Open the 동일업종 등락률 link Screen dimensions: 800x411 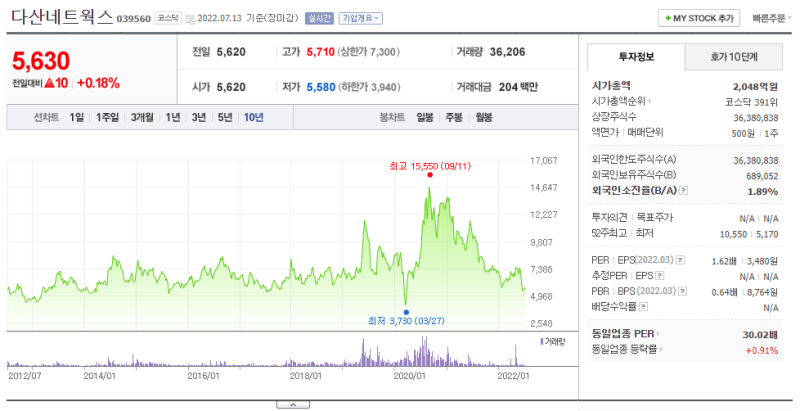627,350
